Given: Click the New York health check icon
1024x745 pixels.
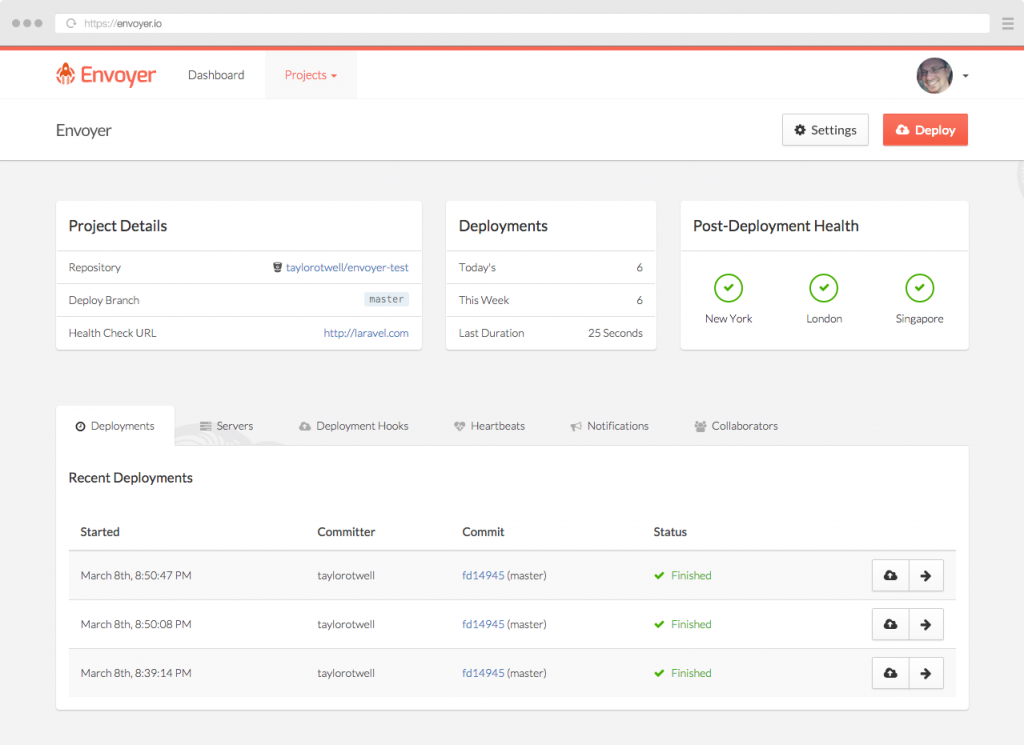Looking at the screenshot, I should coord(728,288).
